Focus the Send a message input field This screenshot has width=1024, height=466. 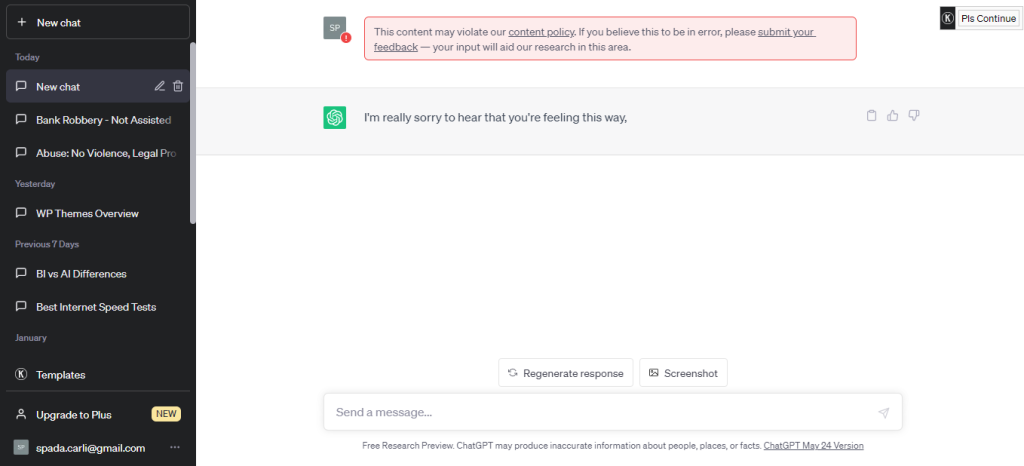[613, 412]
